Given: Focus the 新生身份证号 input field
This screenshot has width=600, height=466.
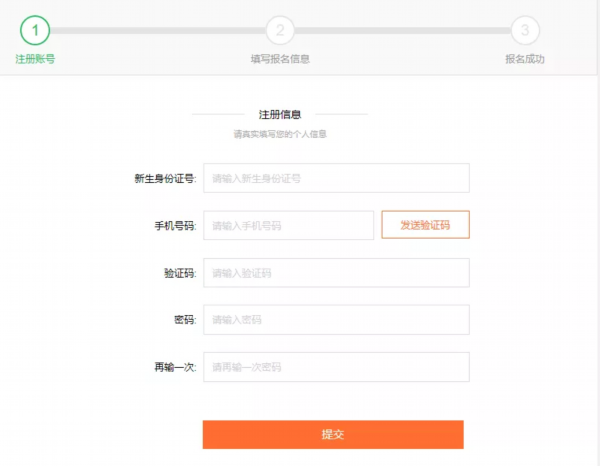Looking at the screenshot, I should pyautogui.click(x=336, y=178).
